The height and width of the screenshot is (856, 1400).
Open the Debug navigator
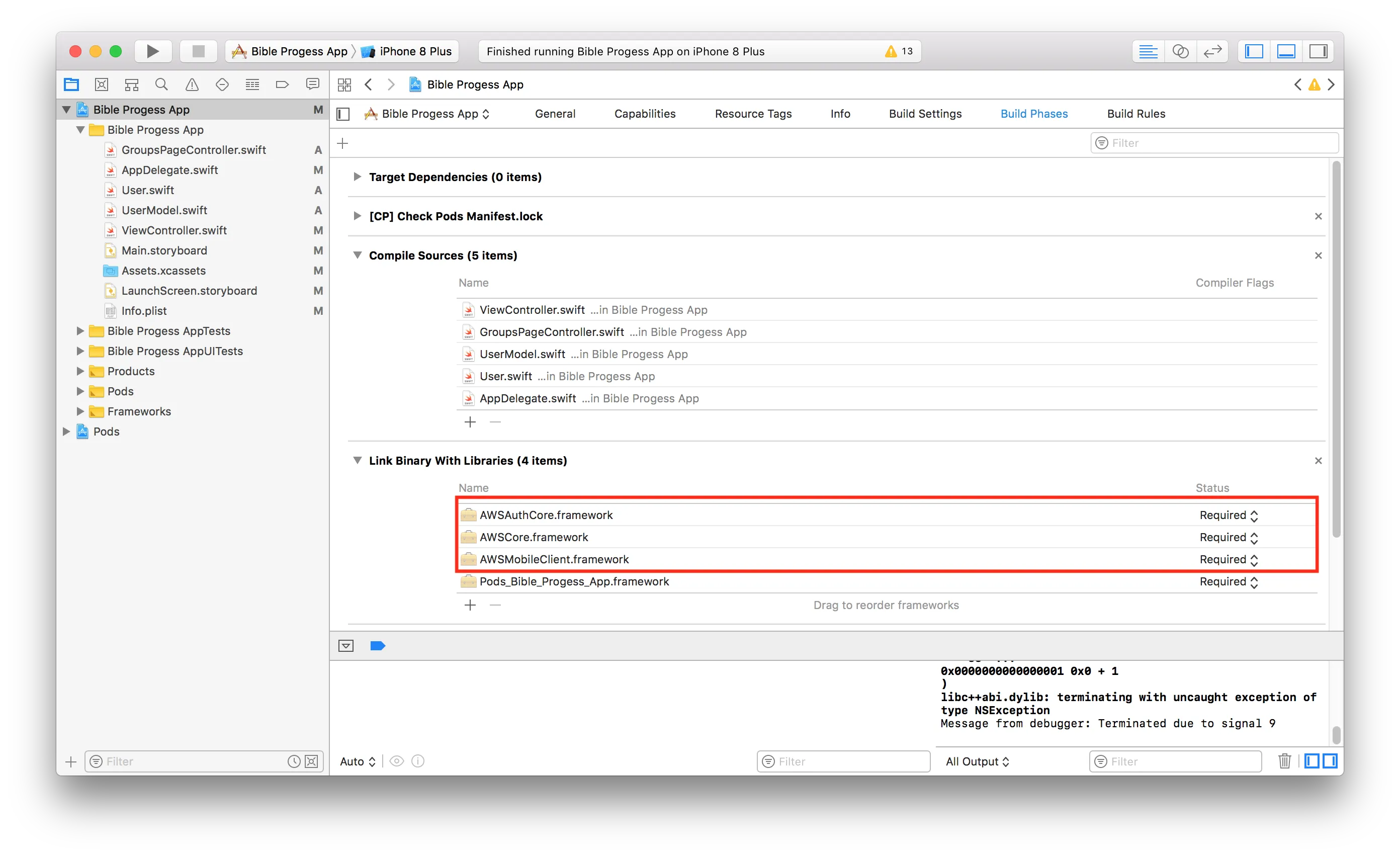tap(252, 84)
